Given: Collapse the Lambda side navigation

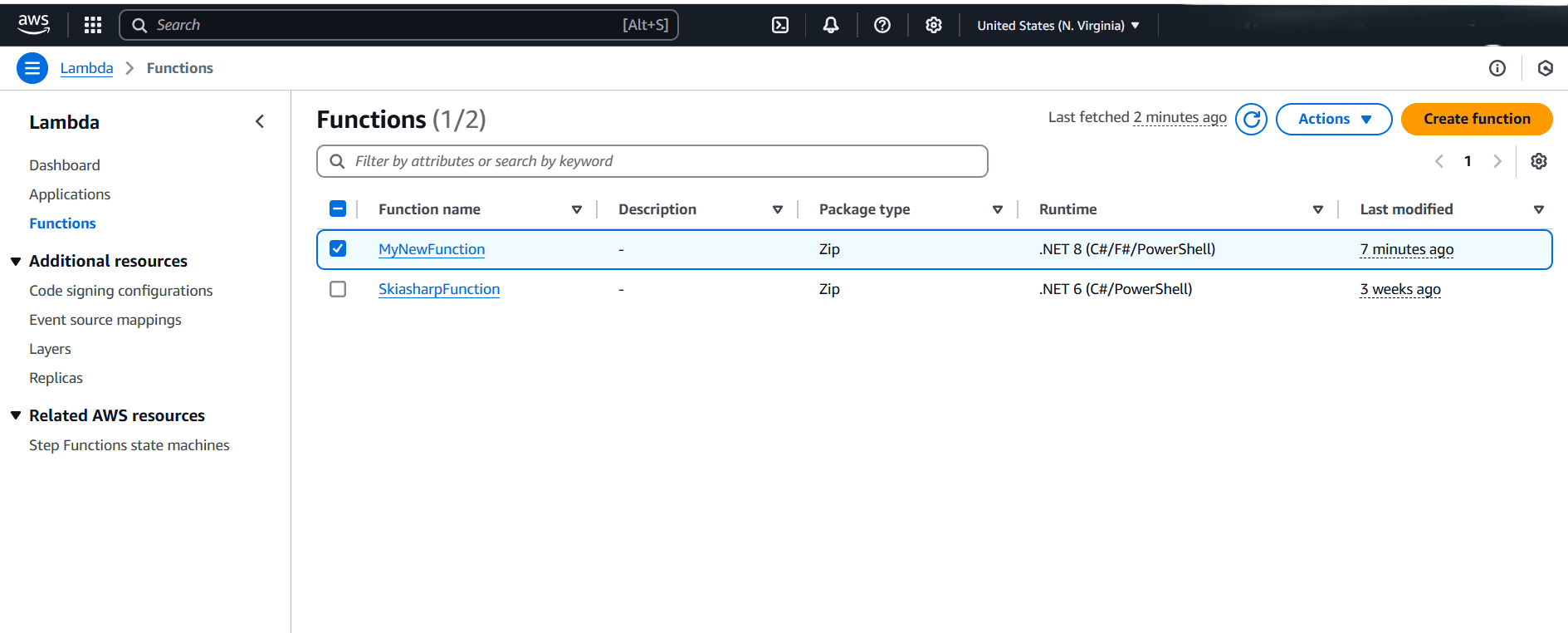Looking at the screenshot, I should point(260,122).
